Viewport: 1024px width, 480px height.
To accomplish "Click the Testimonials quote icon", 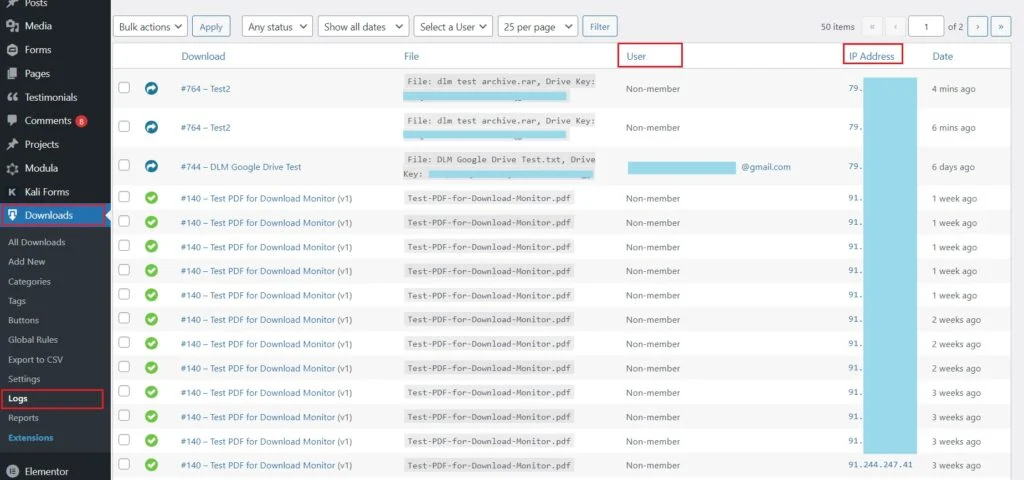I will click(x=12, y=97).
